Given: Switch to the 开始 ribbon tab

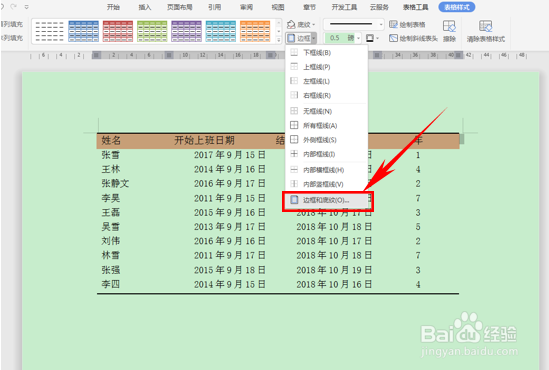Looking at the screenshot, I should (113, 7).
